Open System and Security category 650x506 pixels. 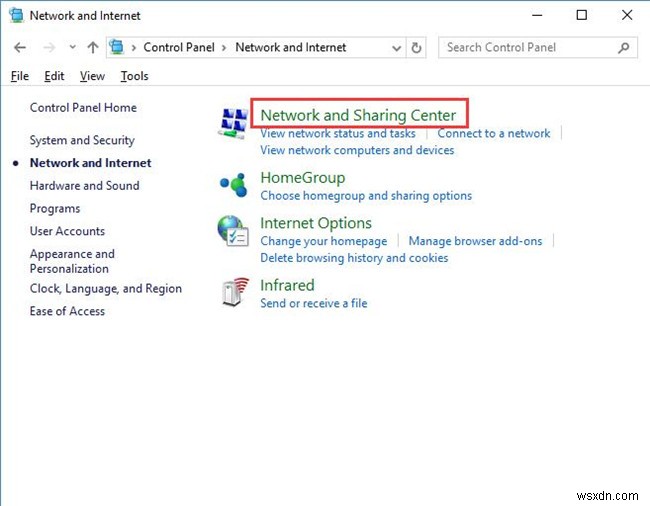coord(82,140)
